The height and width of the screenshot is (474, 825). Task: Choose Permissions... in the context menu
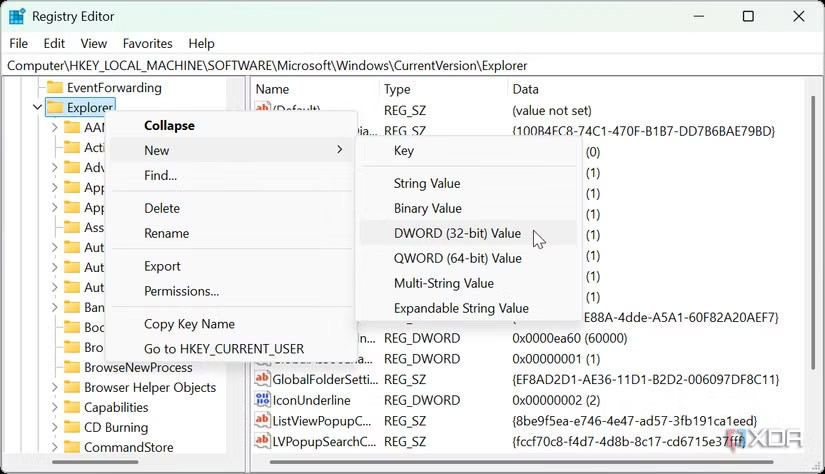(x=181, y=291)
